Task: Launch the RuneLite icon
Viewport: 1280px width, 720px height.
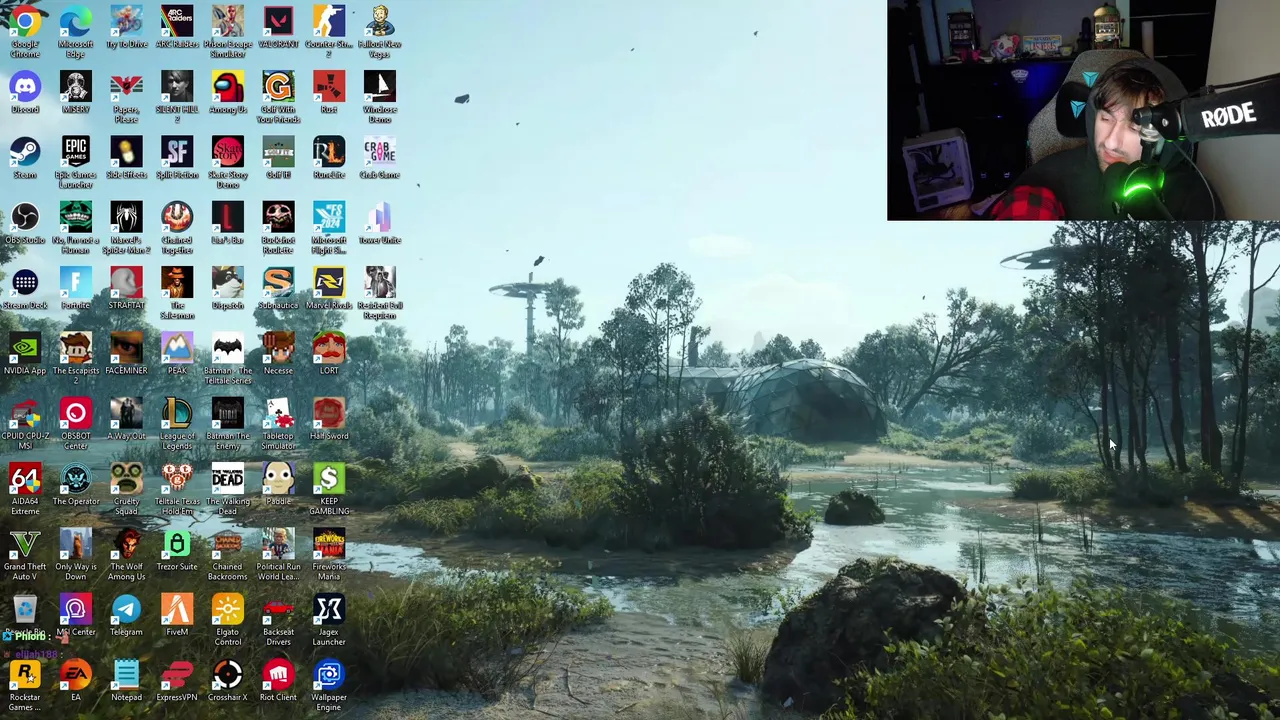Action: 329,158
